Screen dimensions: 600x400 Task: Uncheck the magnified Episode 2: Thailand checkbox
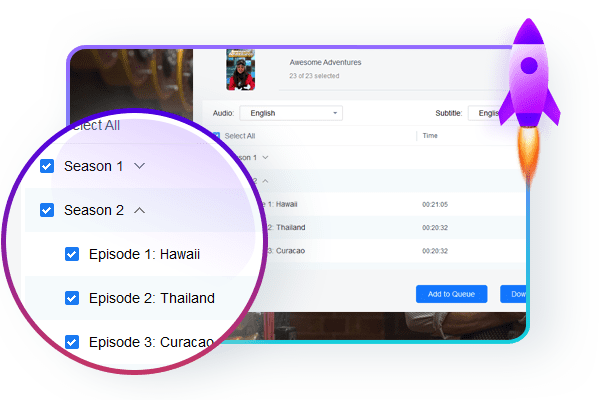coord(72,298)
